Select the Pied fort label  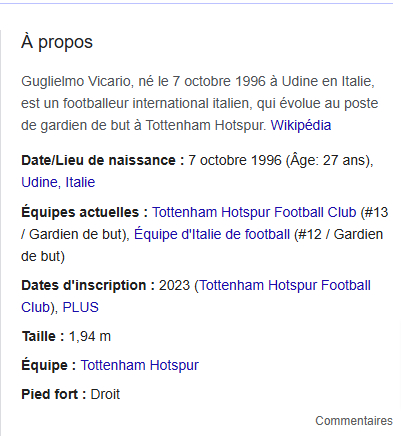[54, 394]
